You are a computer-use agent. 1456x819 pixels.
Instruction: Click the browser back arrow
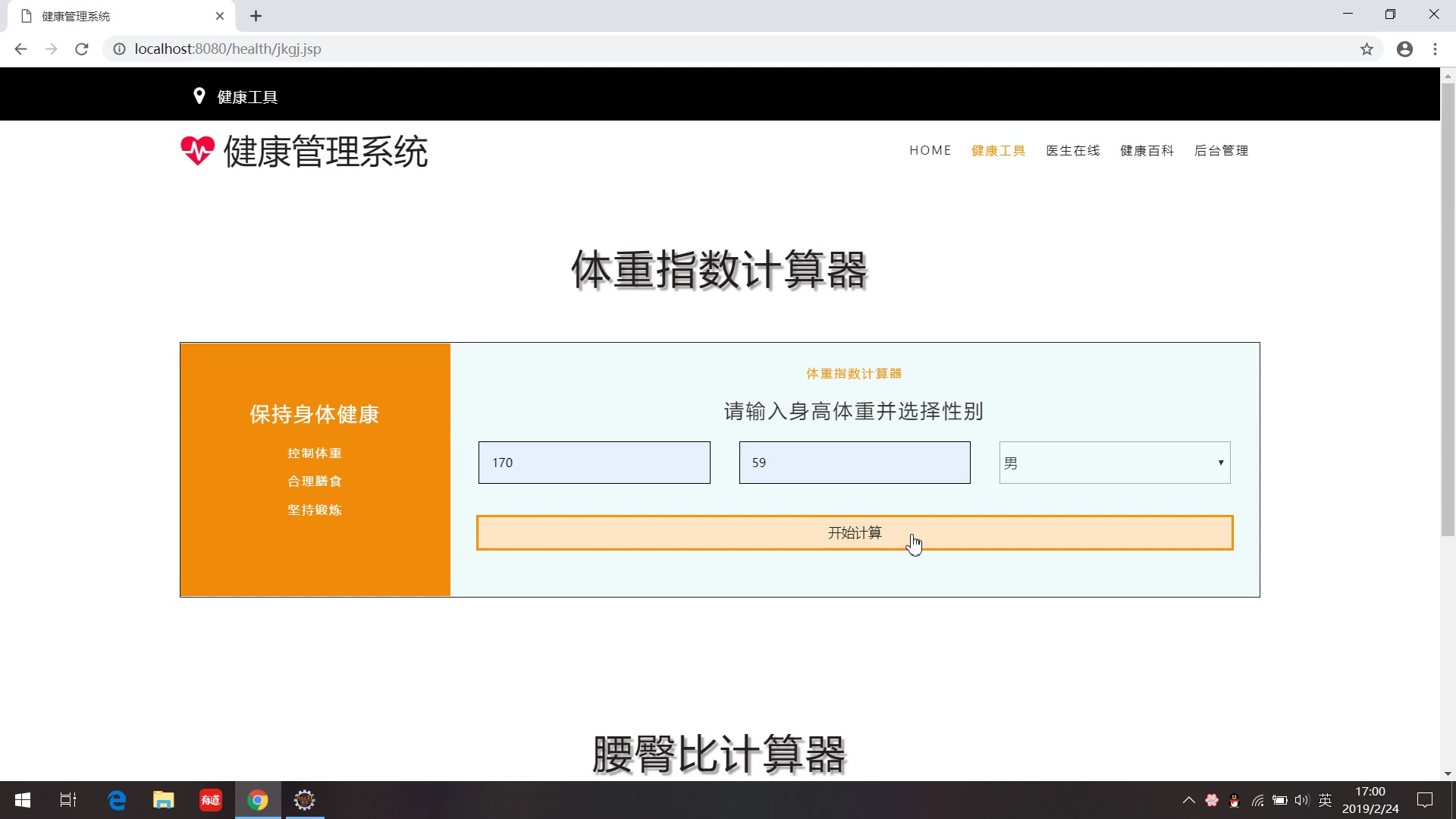(x=20, y=49)
